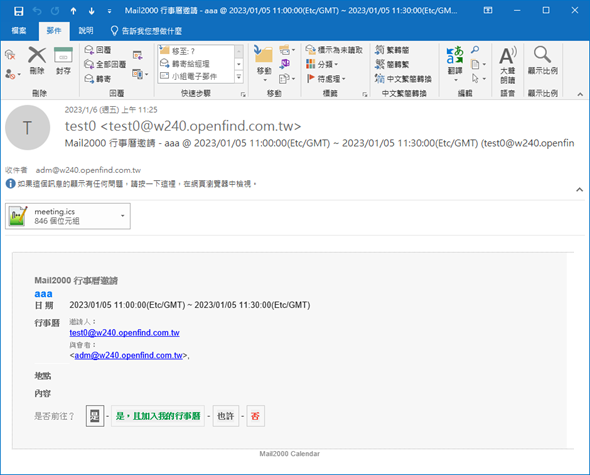Viewport: 590px width, 475px height.
Task: Open the meeting.ics attachment dropdown arrow
Action: (123, 216)
